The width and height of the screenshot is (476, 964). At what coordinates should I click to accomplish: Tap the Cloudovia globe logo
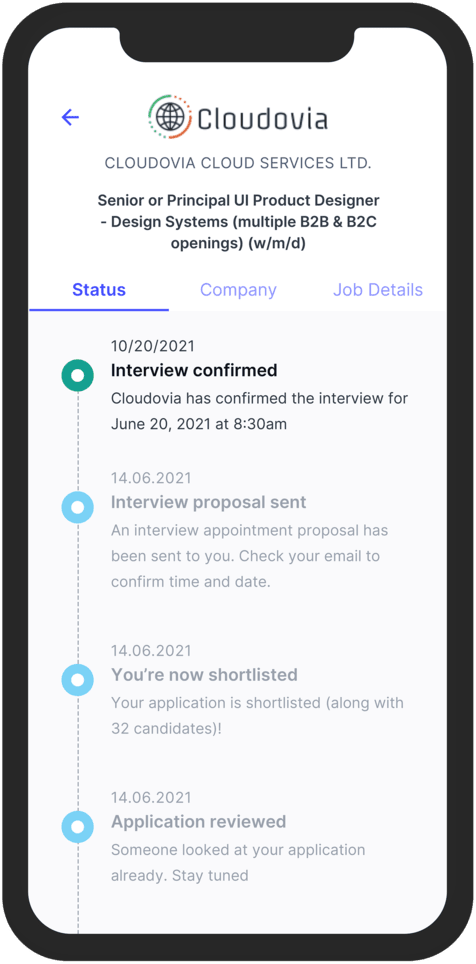pos(170,117)
